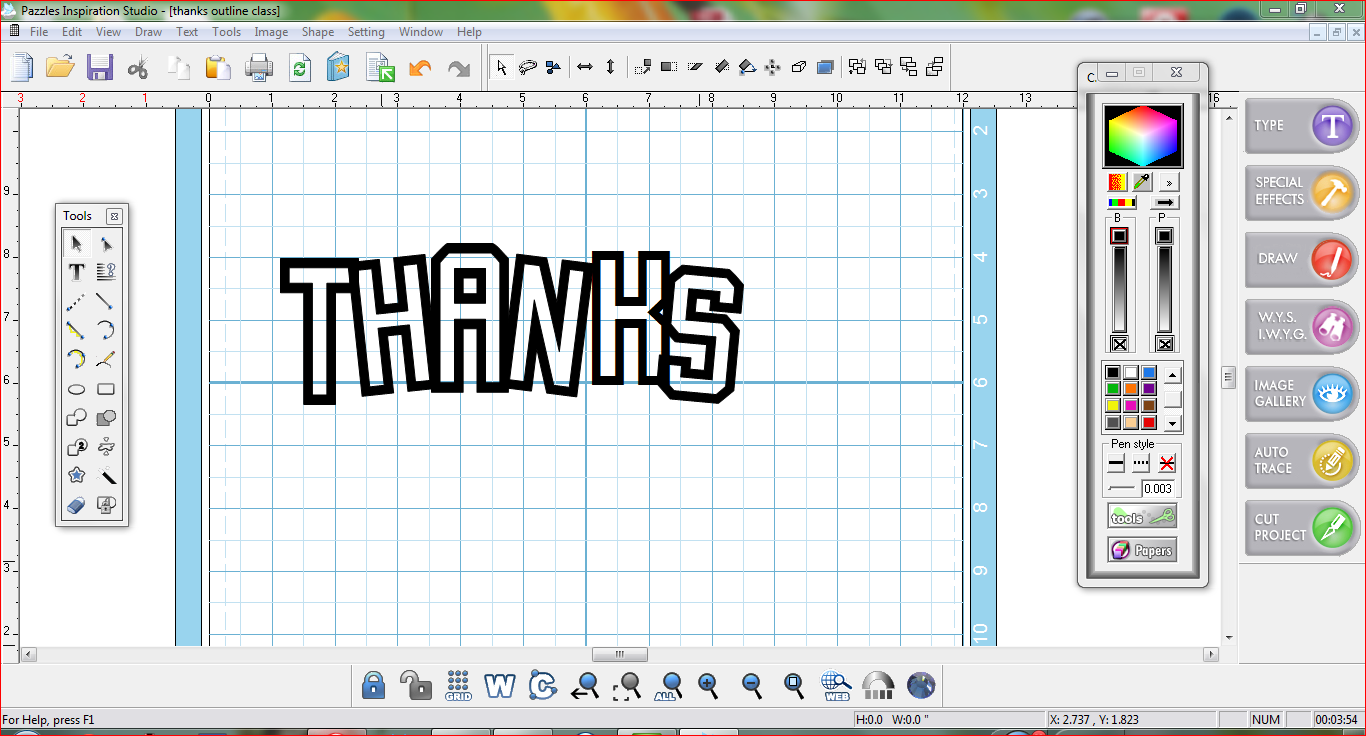Open the Draw menu
Screen dimensions: 1366x736
[148, 32]
